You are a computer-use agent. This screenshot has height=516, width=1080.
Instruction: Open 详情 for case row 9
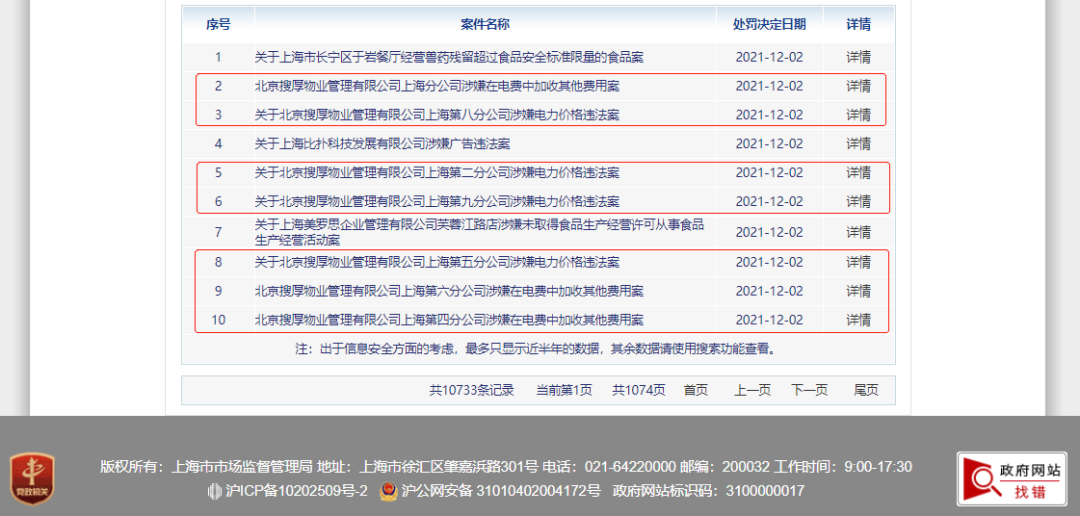coord(858,291)
